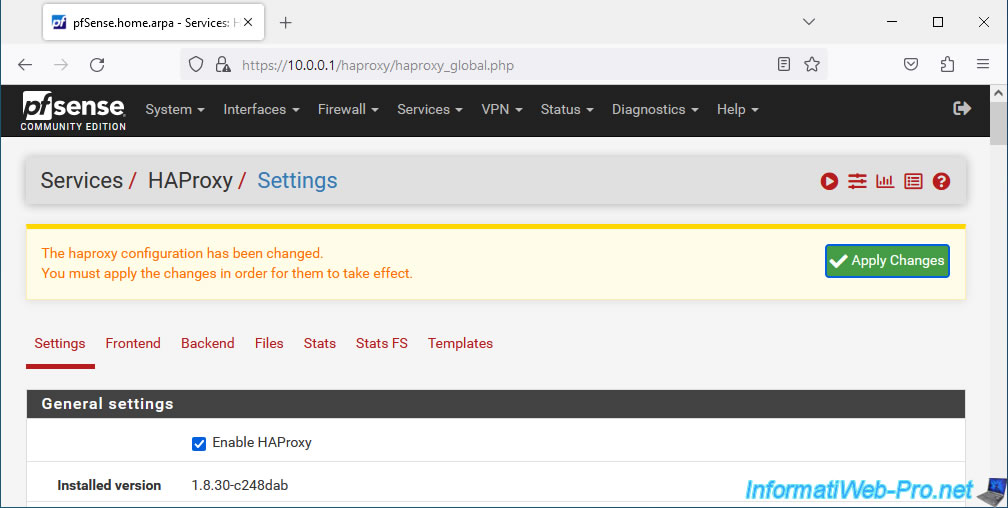Screen dimensions: 1008x508
Task: Switch to the Frontend tab
Action: click(133, 343)
